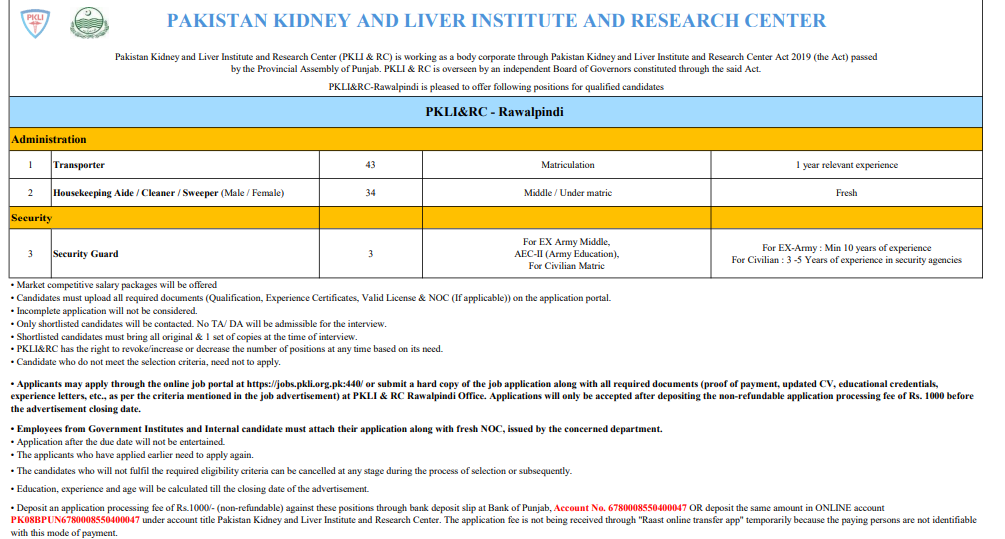Select the PKLI&RC - Rawalpindi blue header bar
The image size is (1005, 539).
(x=494, y=112)
